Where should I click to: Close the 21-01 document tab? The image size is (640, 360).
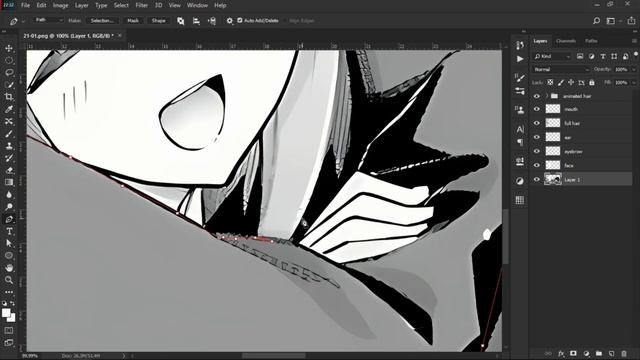click(x=120, y=36)
